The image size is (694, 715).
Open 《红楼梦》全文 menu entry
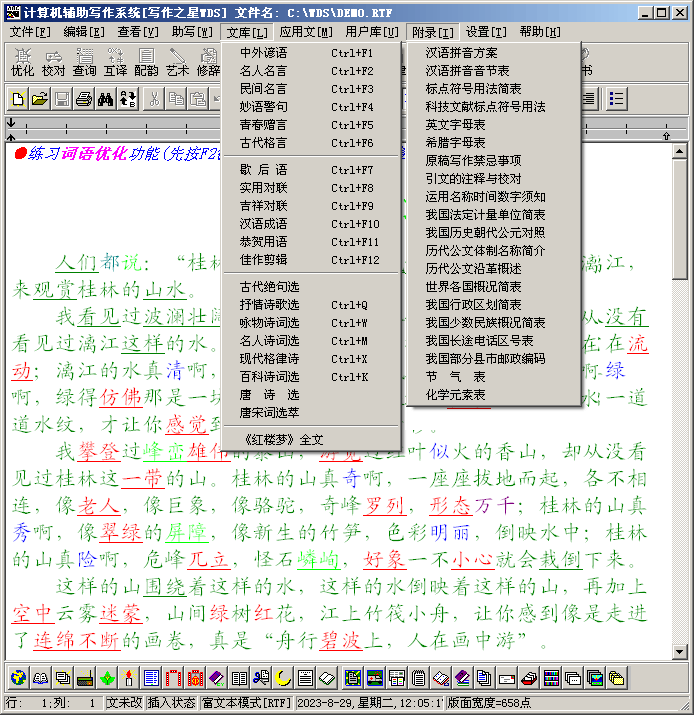click(311, 440)
